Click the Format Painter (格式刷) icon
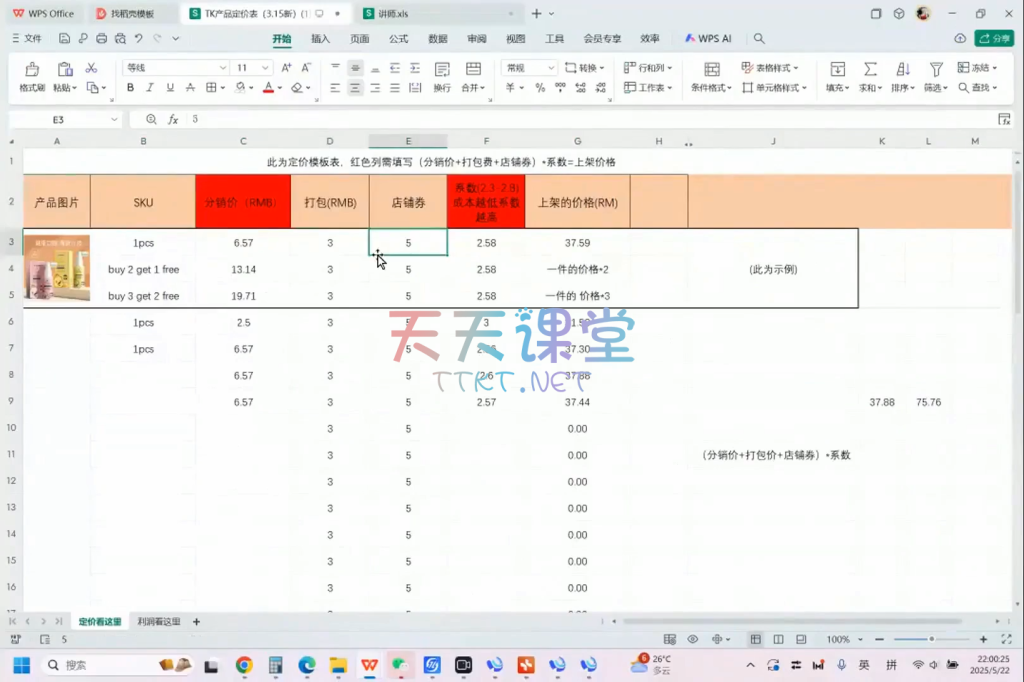1024x682 pixels. 32,69
